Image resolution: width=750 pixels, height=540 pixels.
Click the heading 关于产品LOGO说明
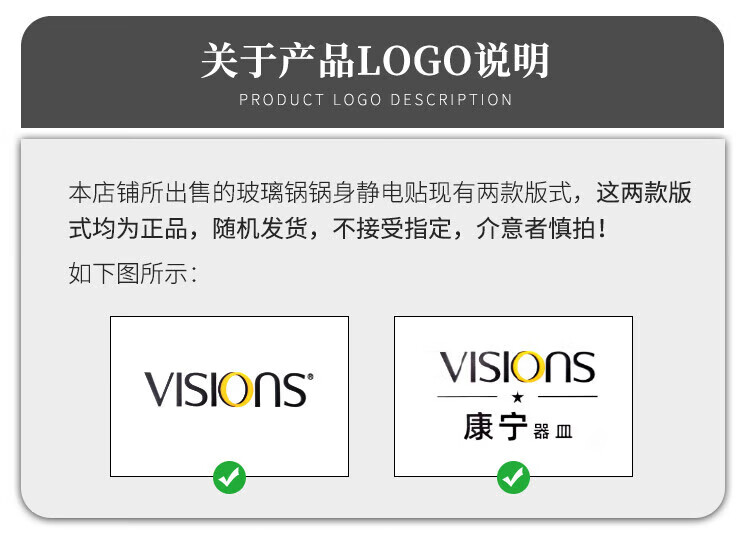375,61
